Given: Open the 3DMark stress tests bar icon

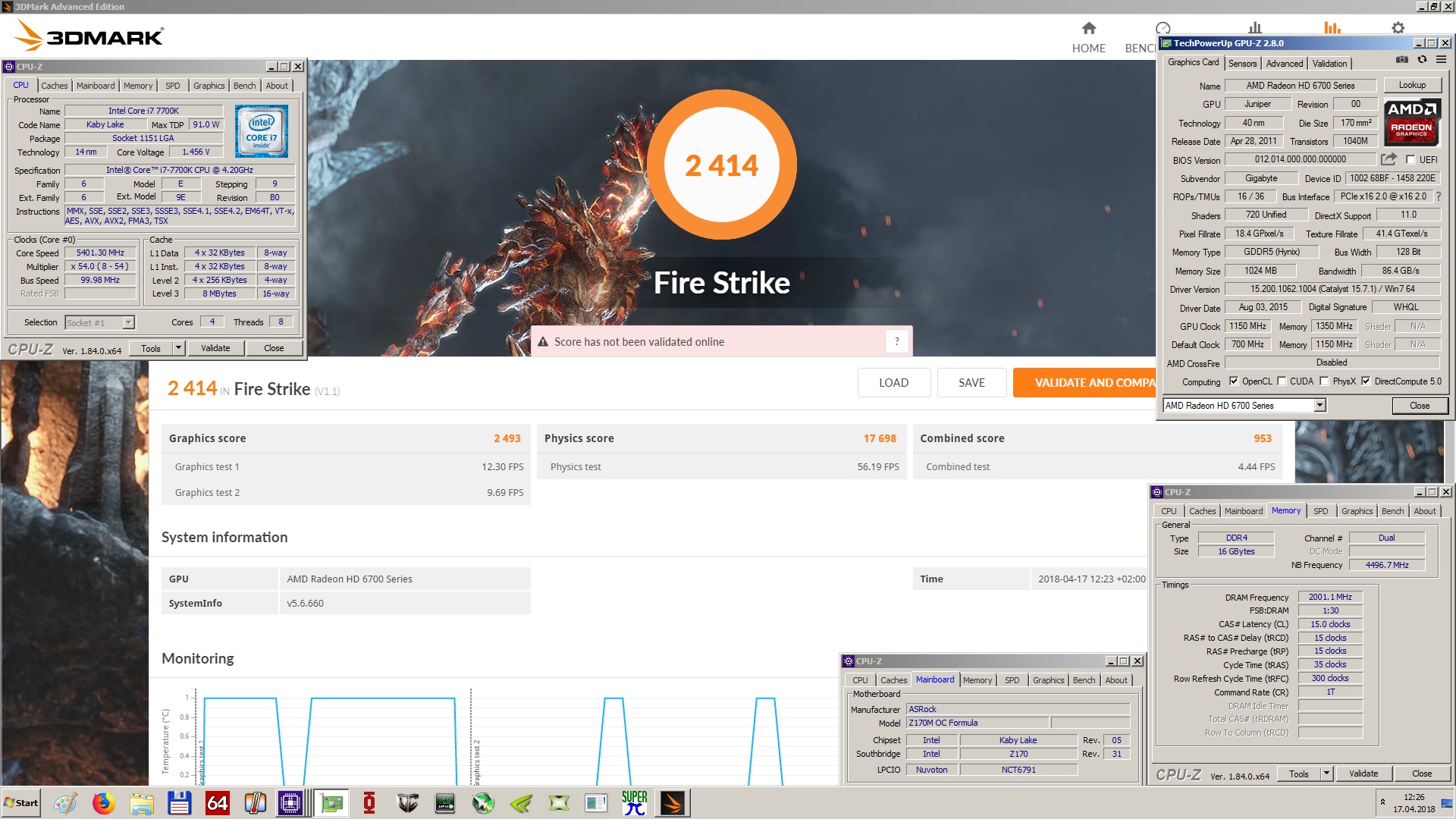Looking at the screenshot, I should (1255, 28).
